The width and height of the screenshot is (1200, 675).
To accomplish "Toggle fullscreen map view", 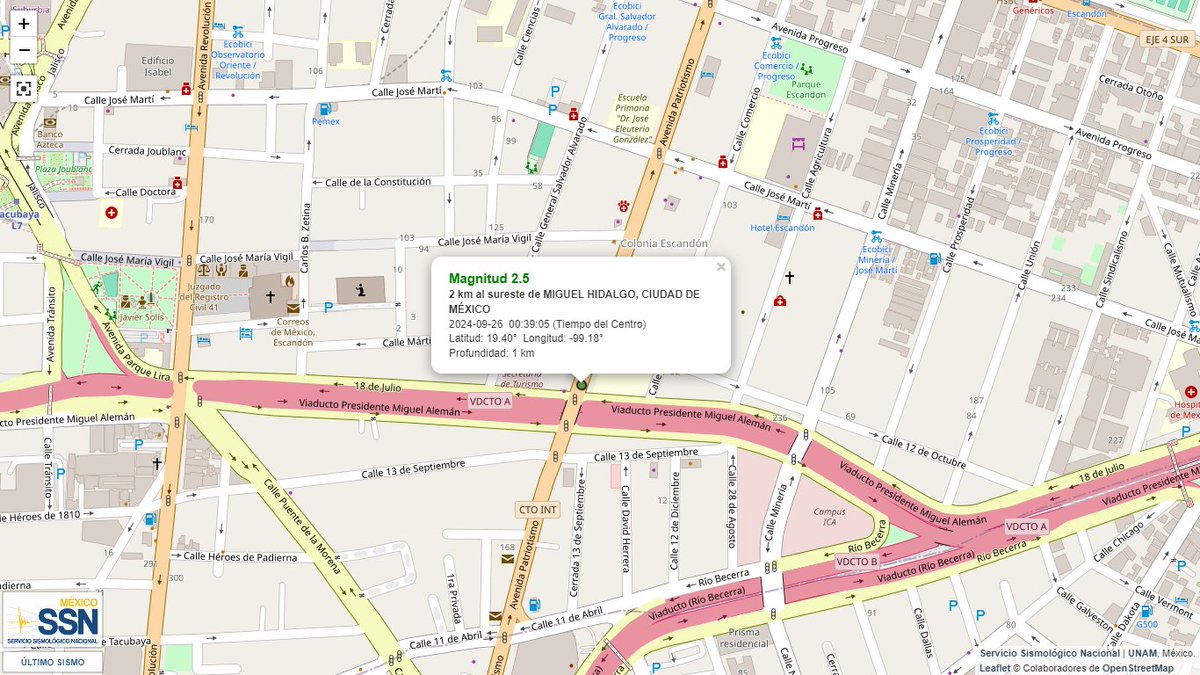I will pos(23,88).
